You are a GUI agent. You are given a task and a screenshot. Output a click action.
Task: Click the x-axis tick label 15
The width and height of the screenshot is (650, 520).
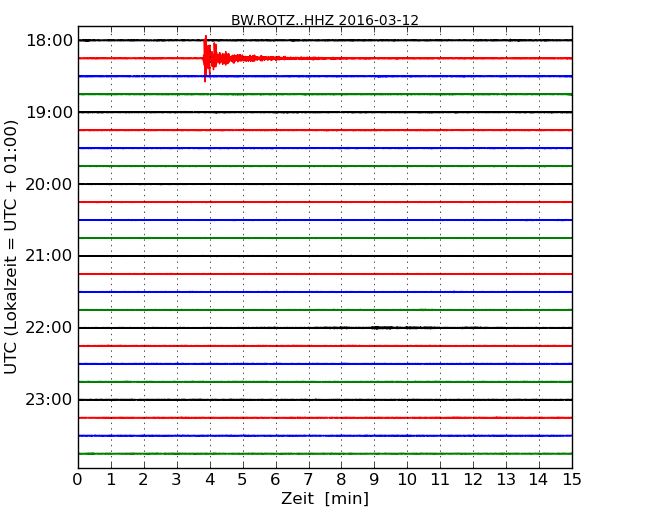point(572,479)
